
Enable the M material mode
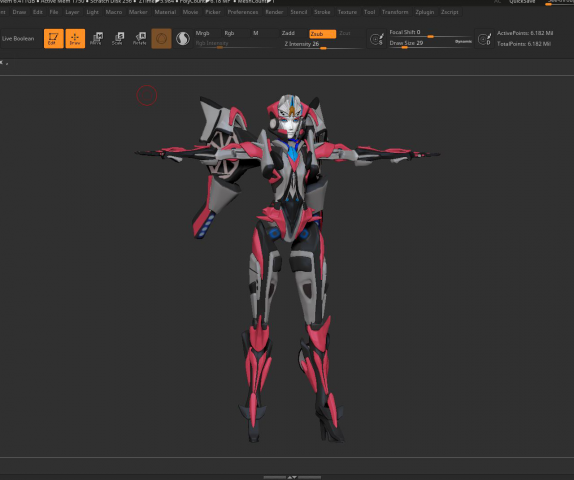pos(256,33)
